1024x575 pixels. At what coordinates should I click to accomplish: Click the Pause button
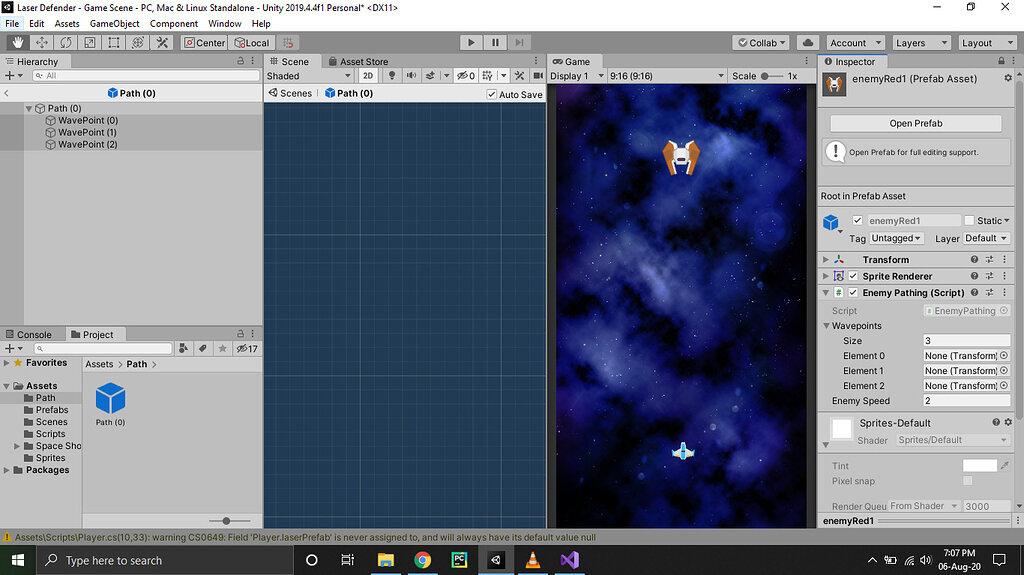(x=495, y=43)
